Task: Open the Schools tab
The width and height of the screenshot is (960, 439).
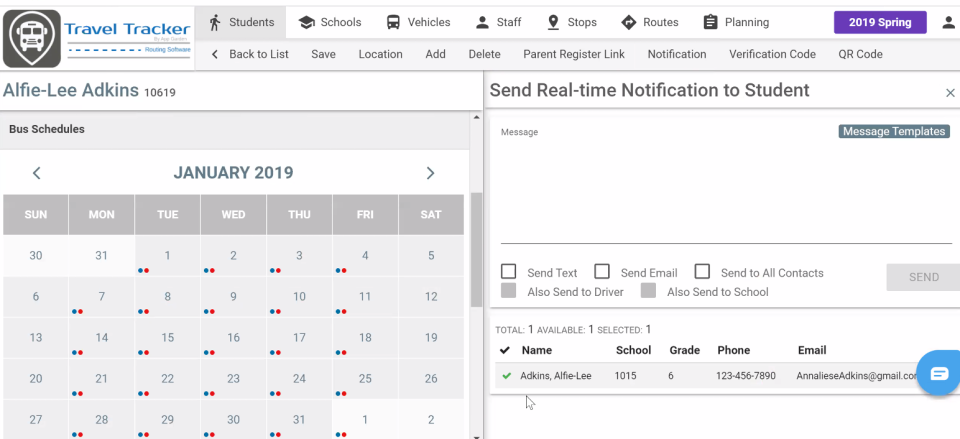Action: pos(329,23)
